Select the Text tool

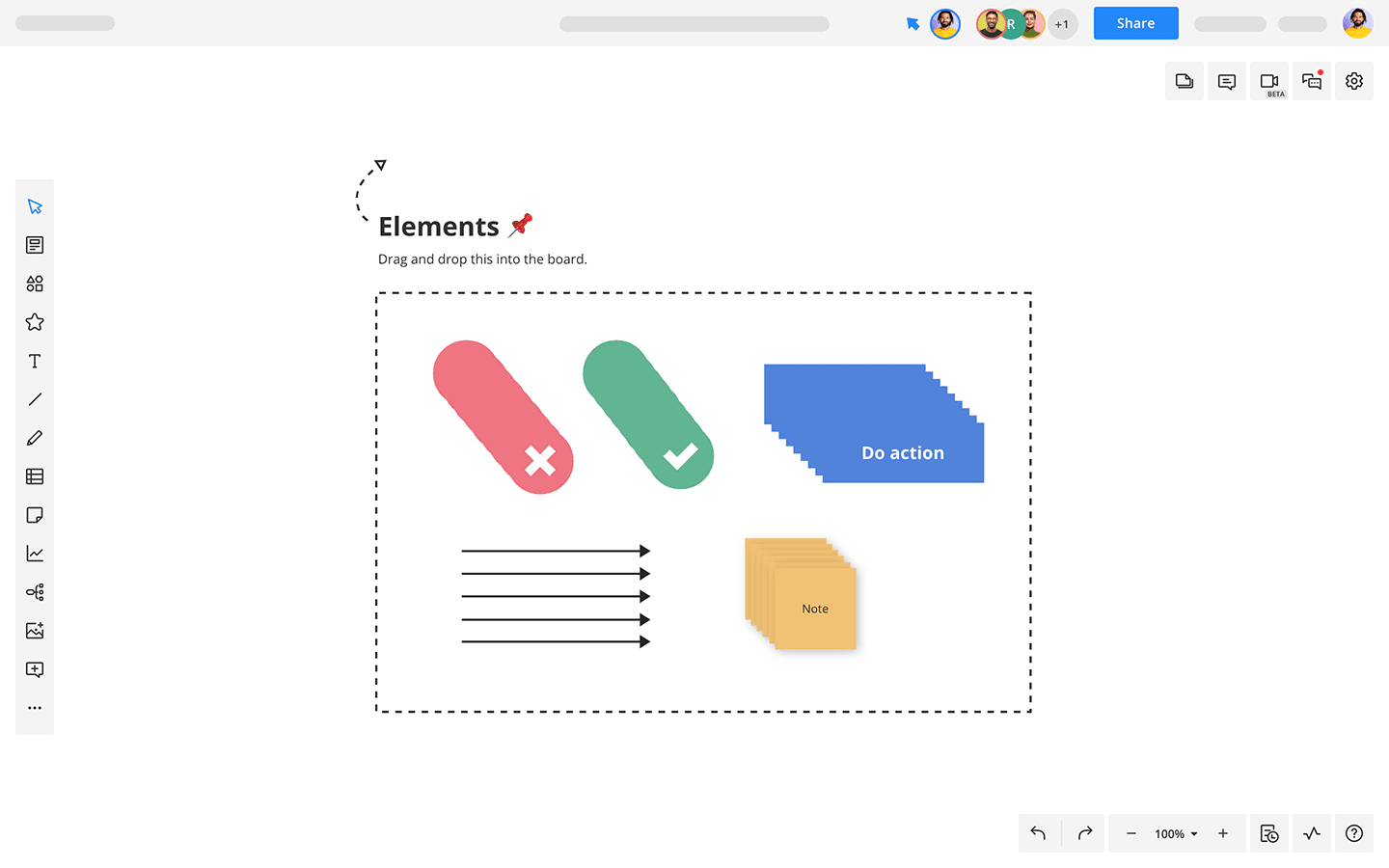coord(35,361)
